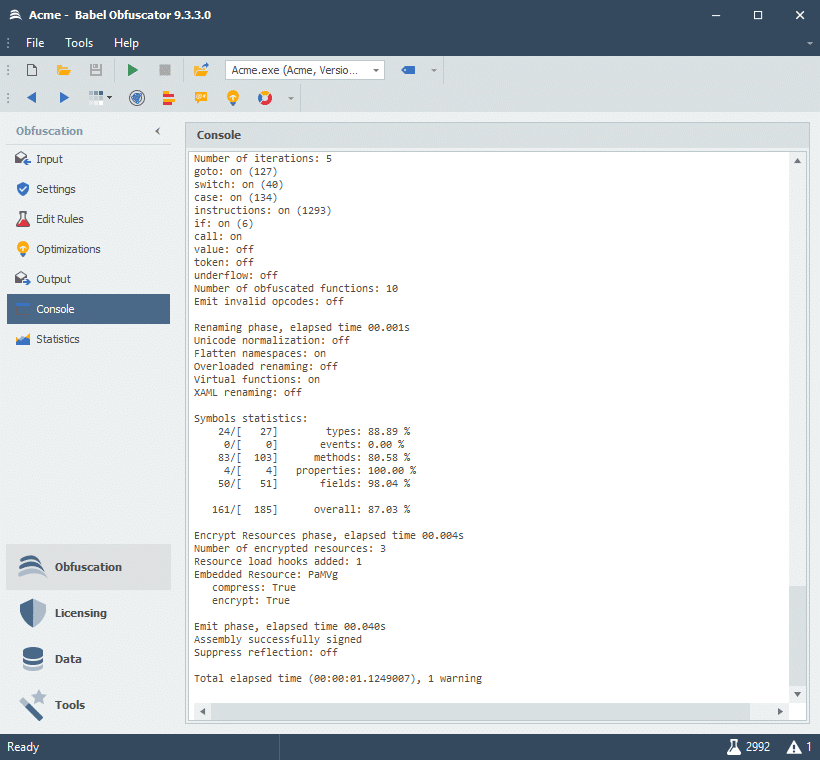
Task: Open the Help menu
Action: click(x=126, y=43)
